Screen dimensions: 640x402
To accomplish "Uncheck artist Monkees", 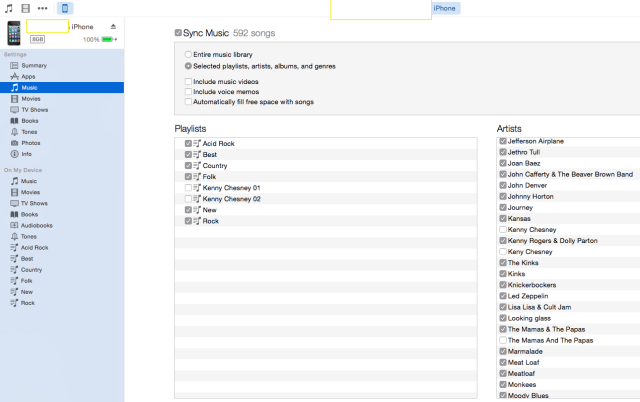I will tap(503, 384).
